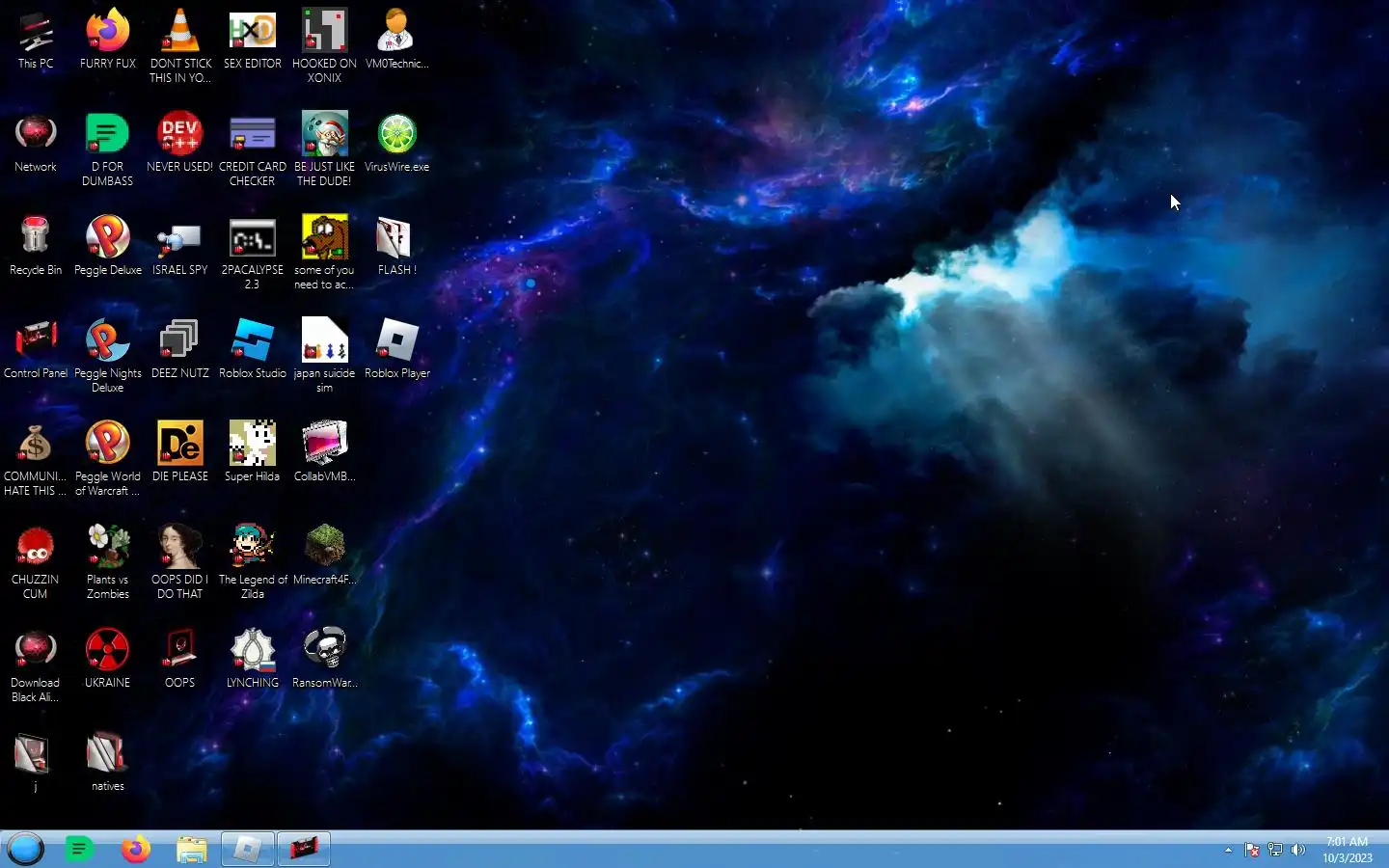Open the Recycle Bin

[36, 247]
